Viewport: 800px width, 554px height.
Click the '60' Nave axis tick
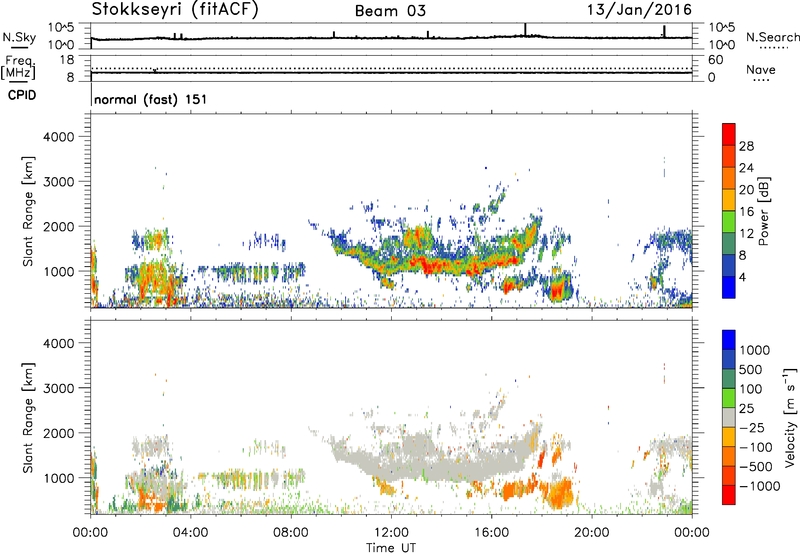pos(715,60)
